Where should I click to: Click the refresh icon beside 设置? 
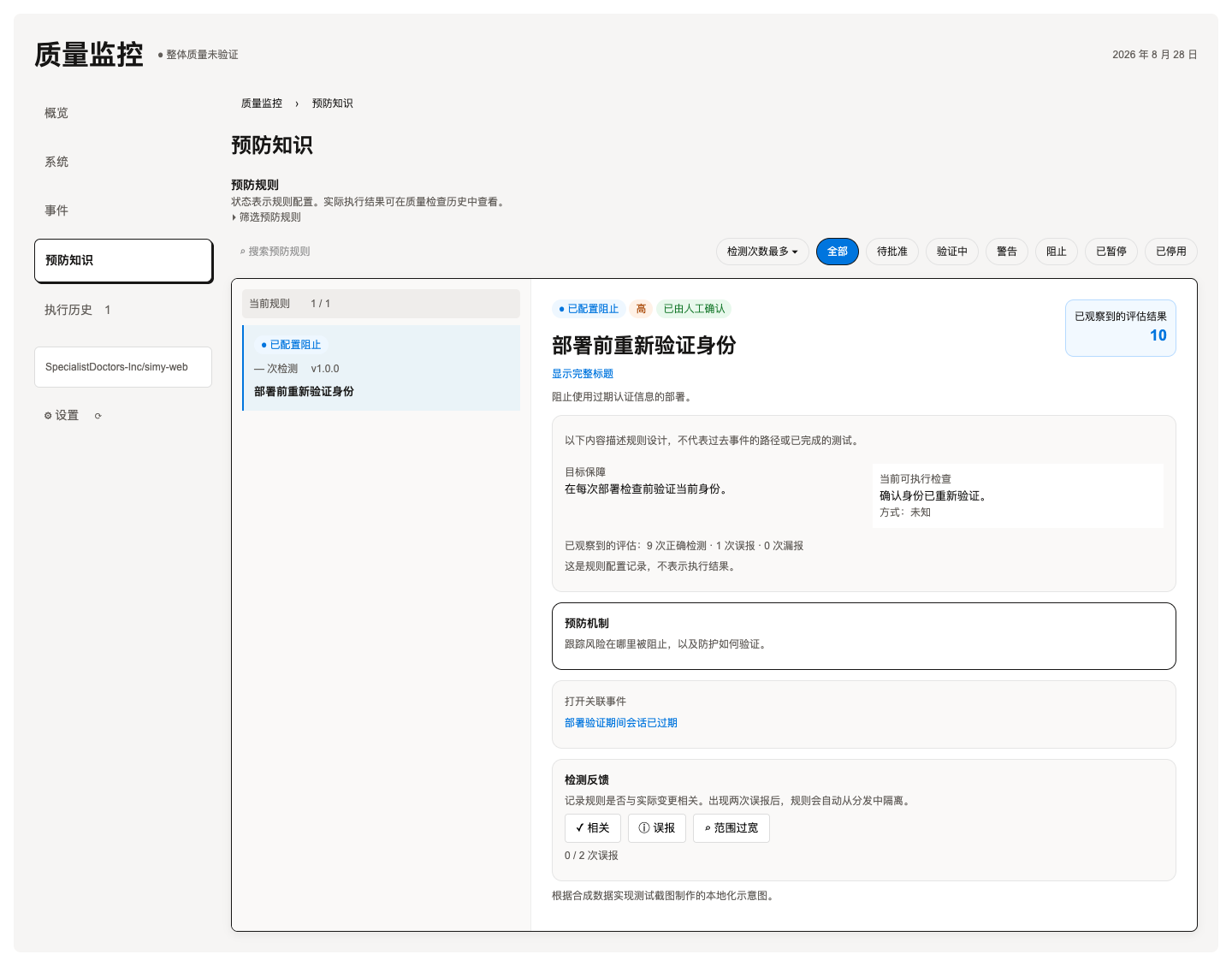(x=98, y=416)
